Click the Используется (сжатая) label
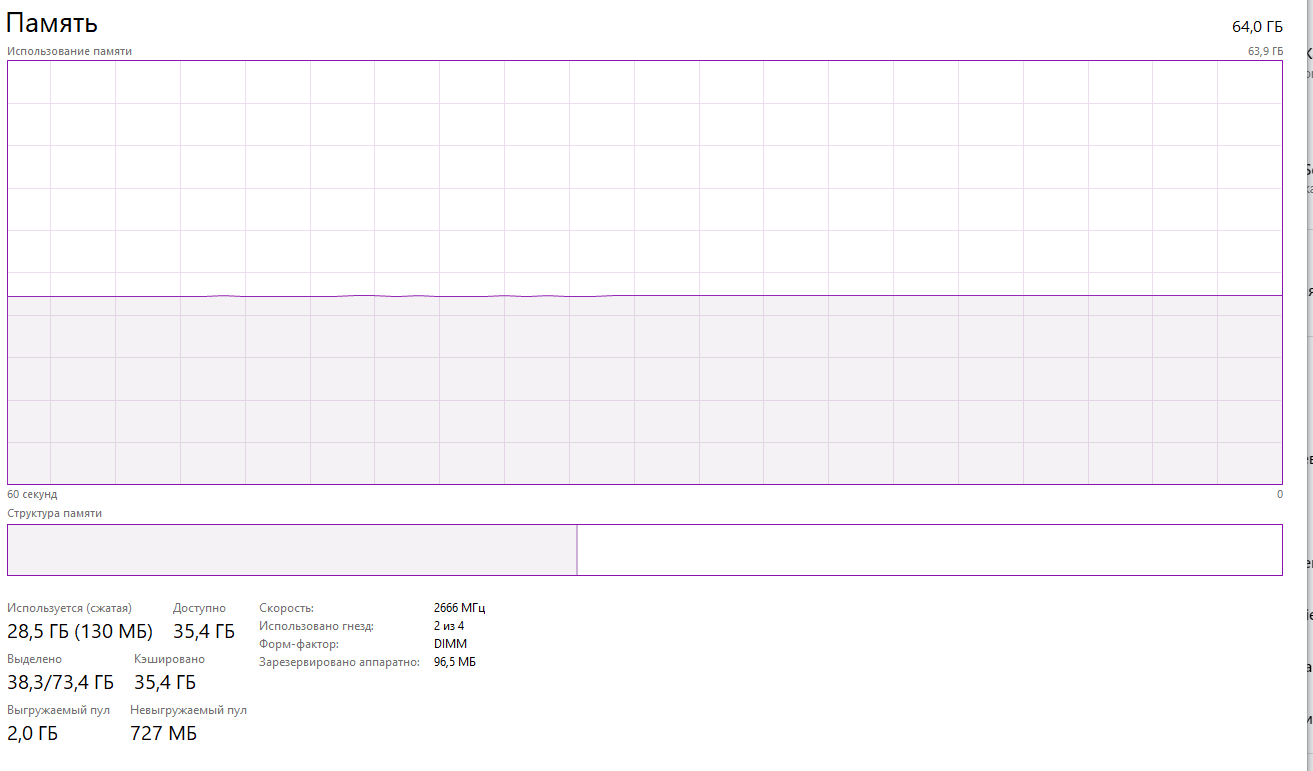 click(x=69, y=608)
